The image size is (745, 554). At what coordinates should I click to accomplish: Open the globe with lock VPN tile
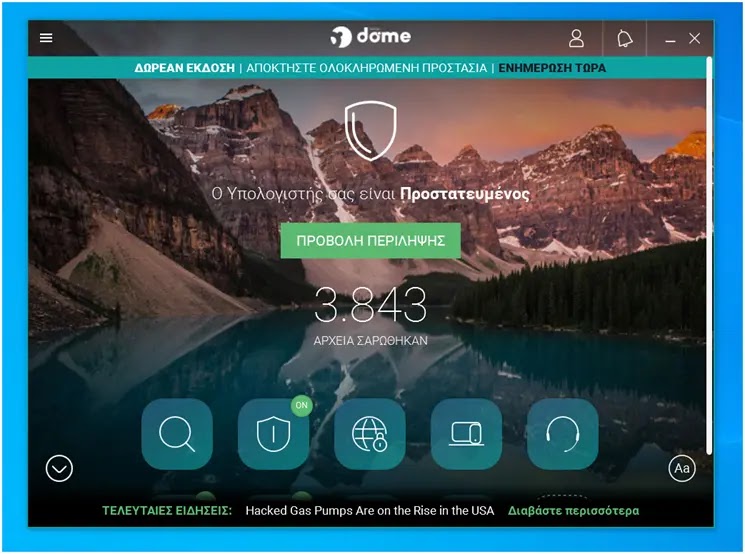(x=370, y=434)
